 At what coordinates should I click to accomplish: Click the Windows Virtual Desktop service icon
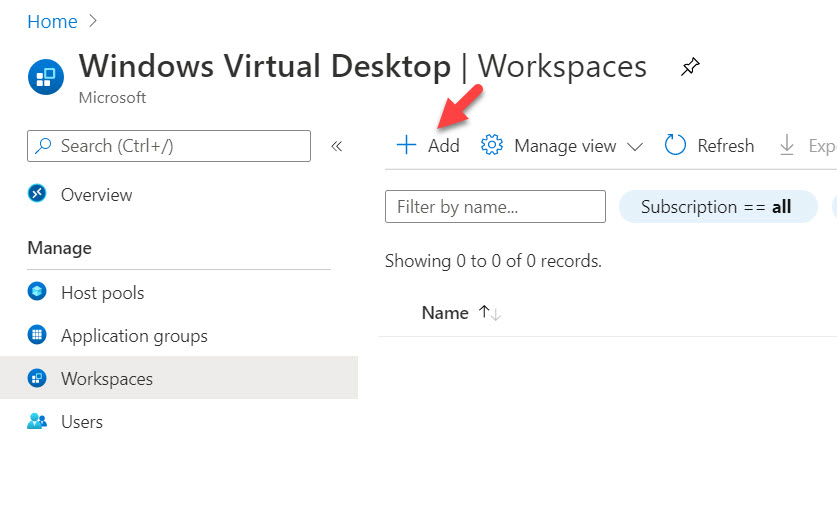click(x=46, y=77)
